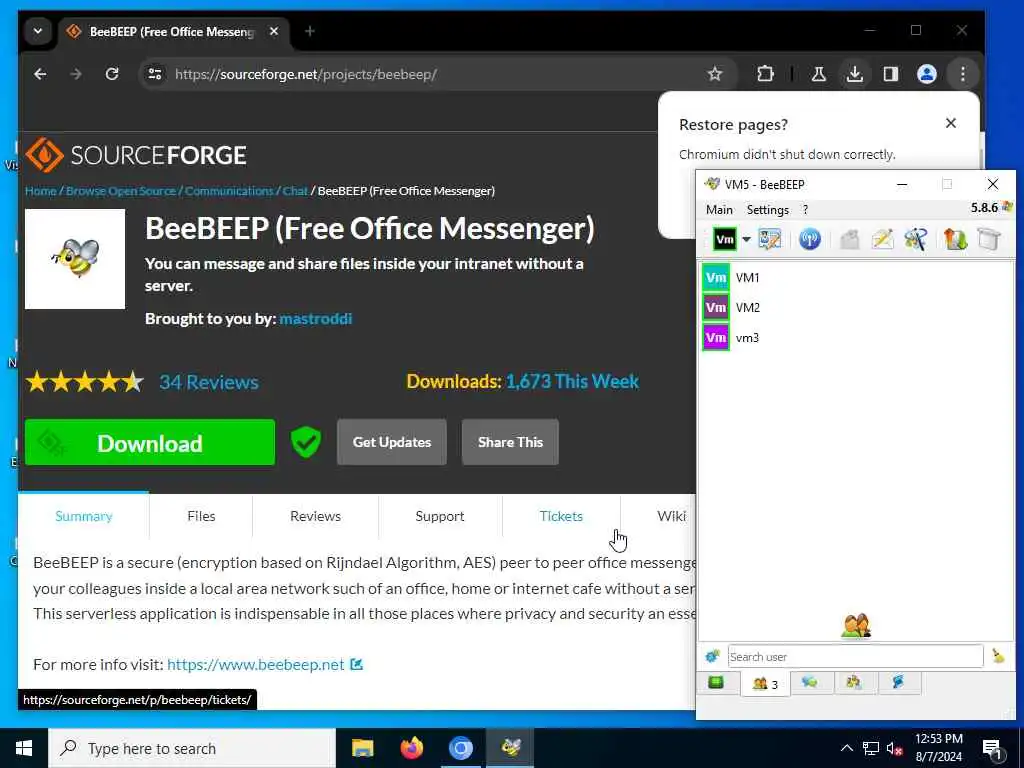This screenshot has height=768, width=1024.
Task: Open the Files tab on SourceForge page
Action: click(201, 516)
